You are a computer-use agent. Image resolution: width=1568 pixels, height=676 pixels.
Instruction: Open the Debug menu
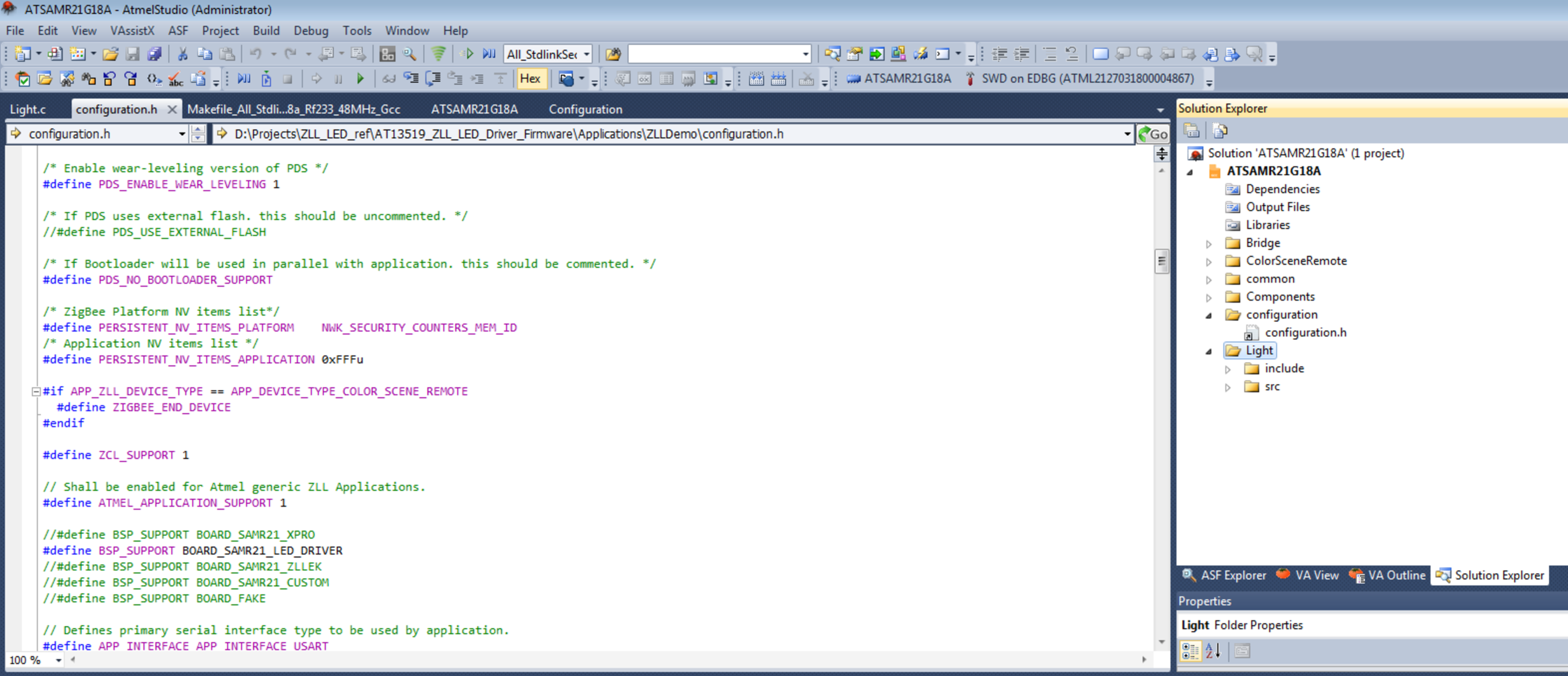(311, 30)
